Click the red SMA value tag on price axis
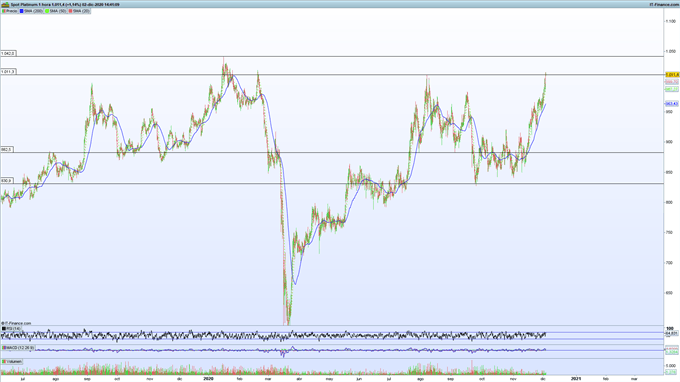 [x=672, y=82]
